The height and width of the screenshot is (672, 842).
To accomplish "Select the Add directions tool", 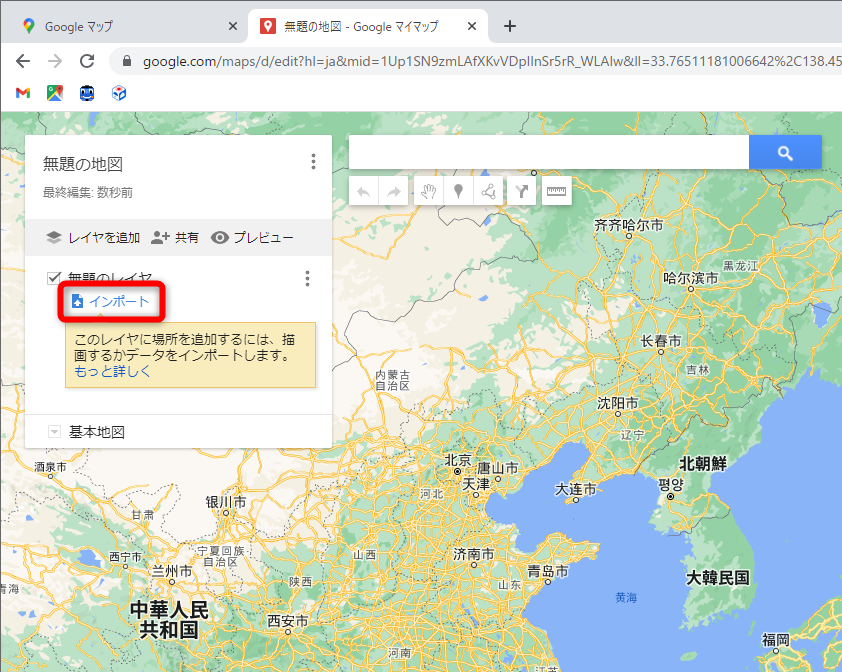I will coord(521,191).
